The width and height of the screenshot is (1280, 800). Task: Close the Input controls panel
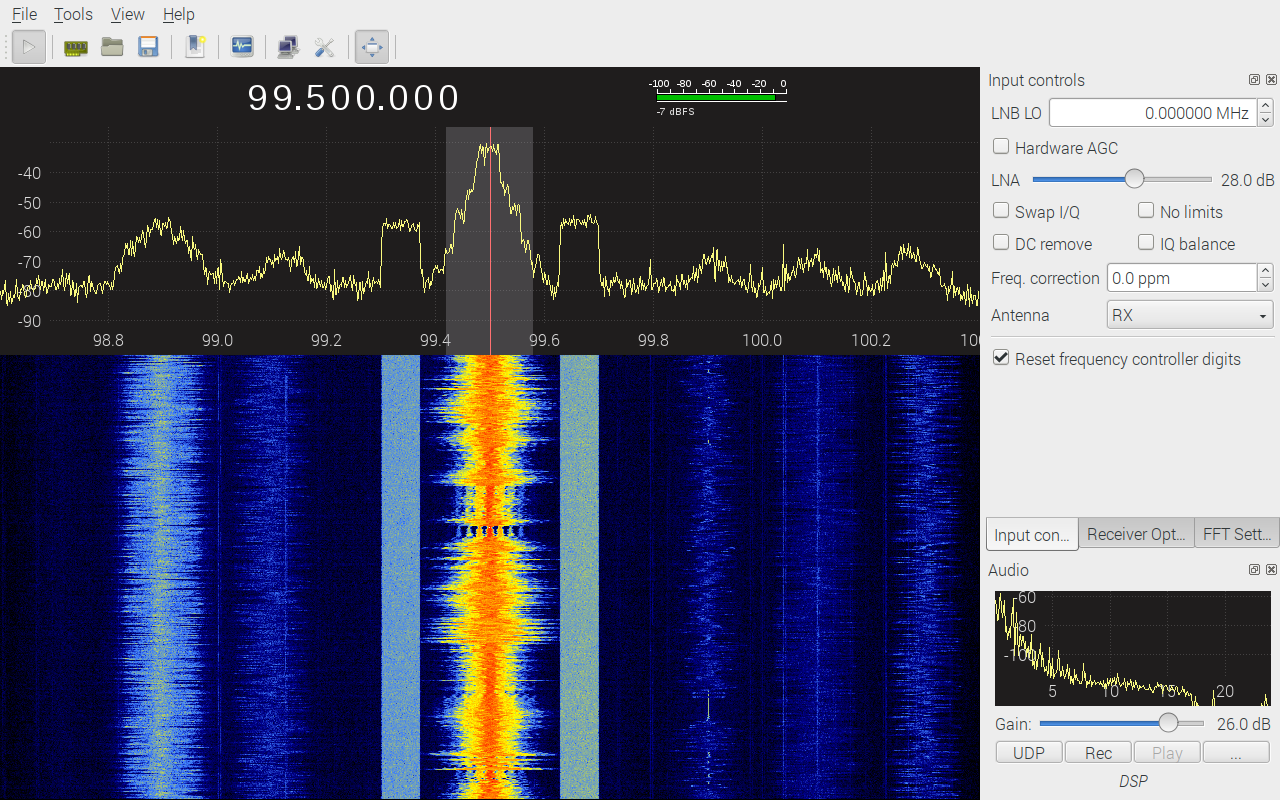(1271, 80)
